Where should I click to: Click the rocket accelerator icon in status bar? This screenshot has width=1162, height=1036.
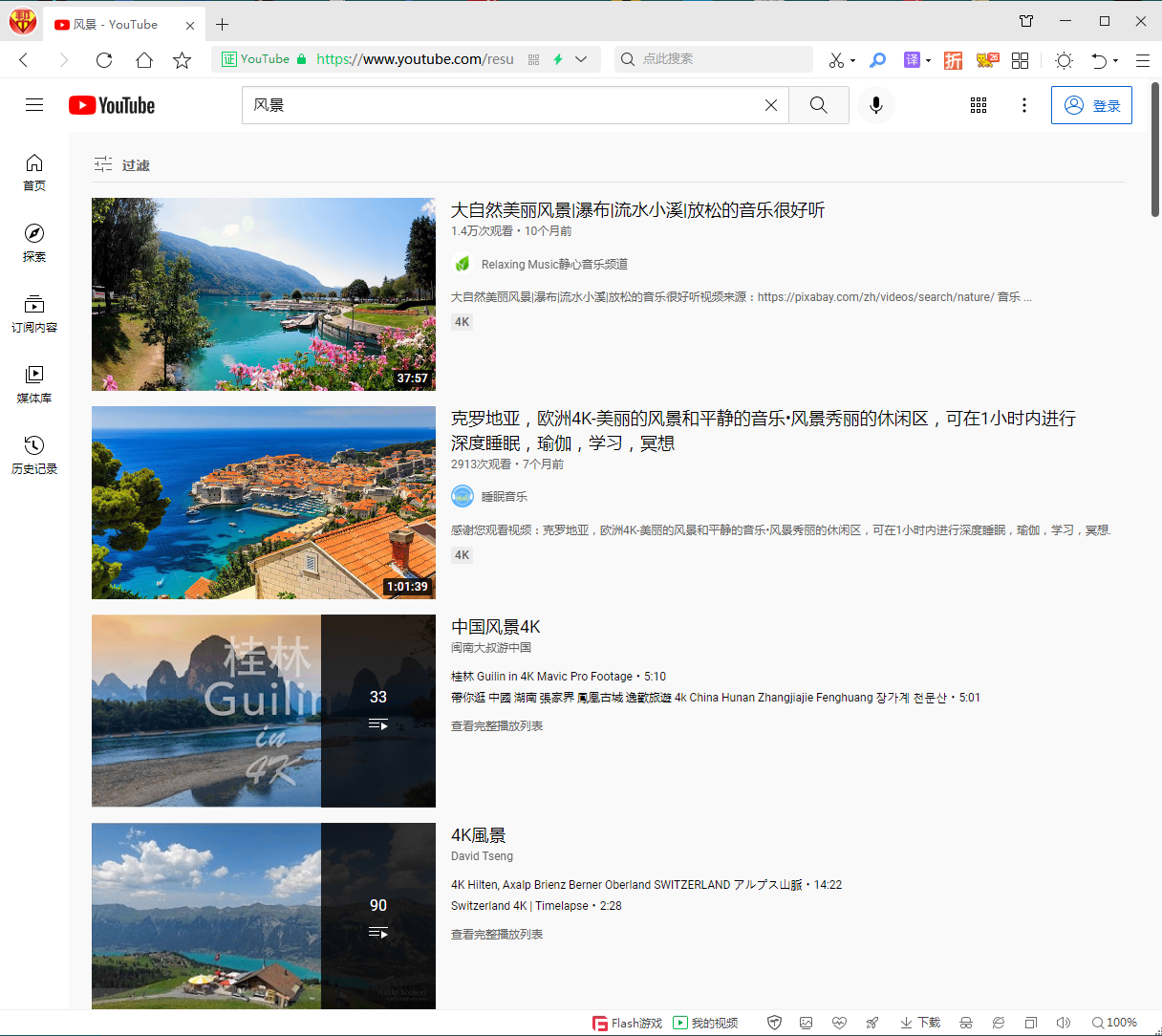coord(872,1023)
